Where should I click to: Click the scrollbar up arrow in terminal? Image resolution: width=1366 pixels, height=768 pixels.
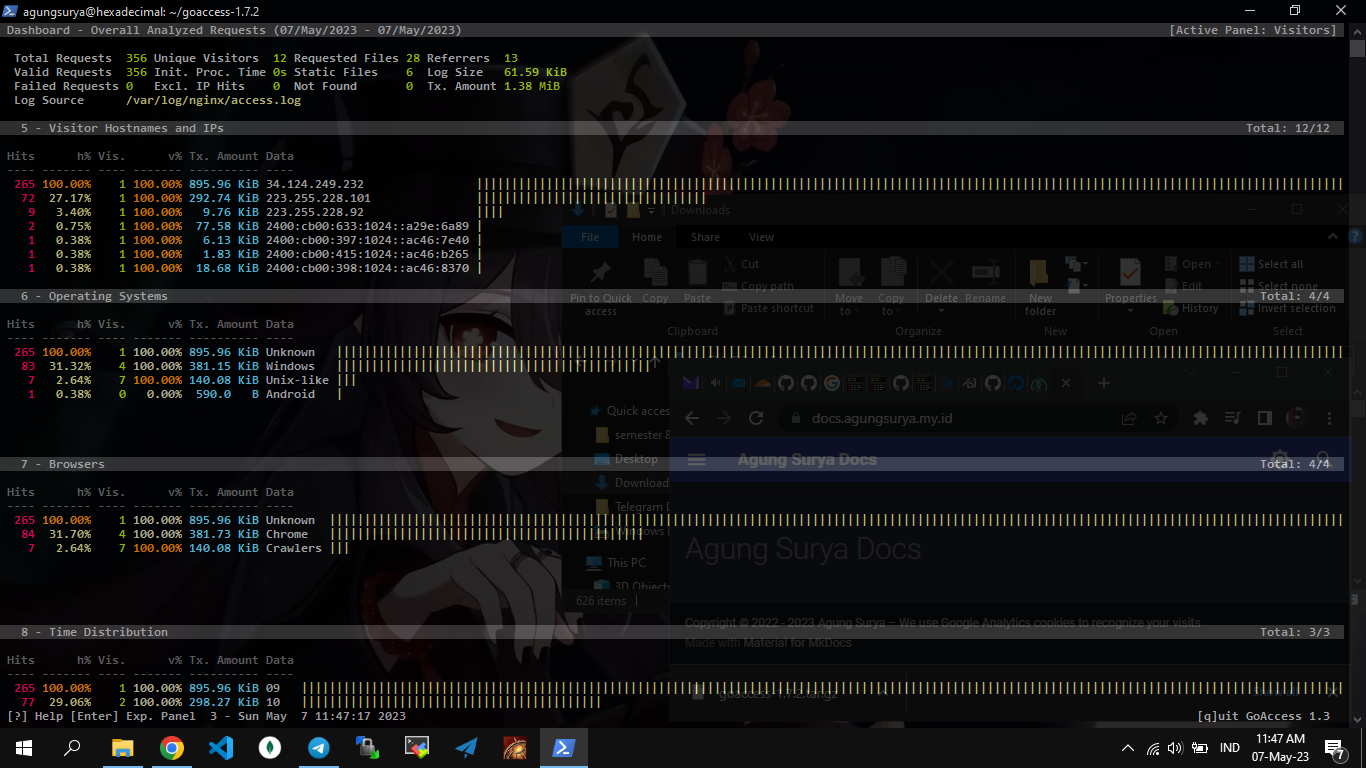click(1357, 32)
